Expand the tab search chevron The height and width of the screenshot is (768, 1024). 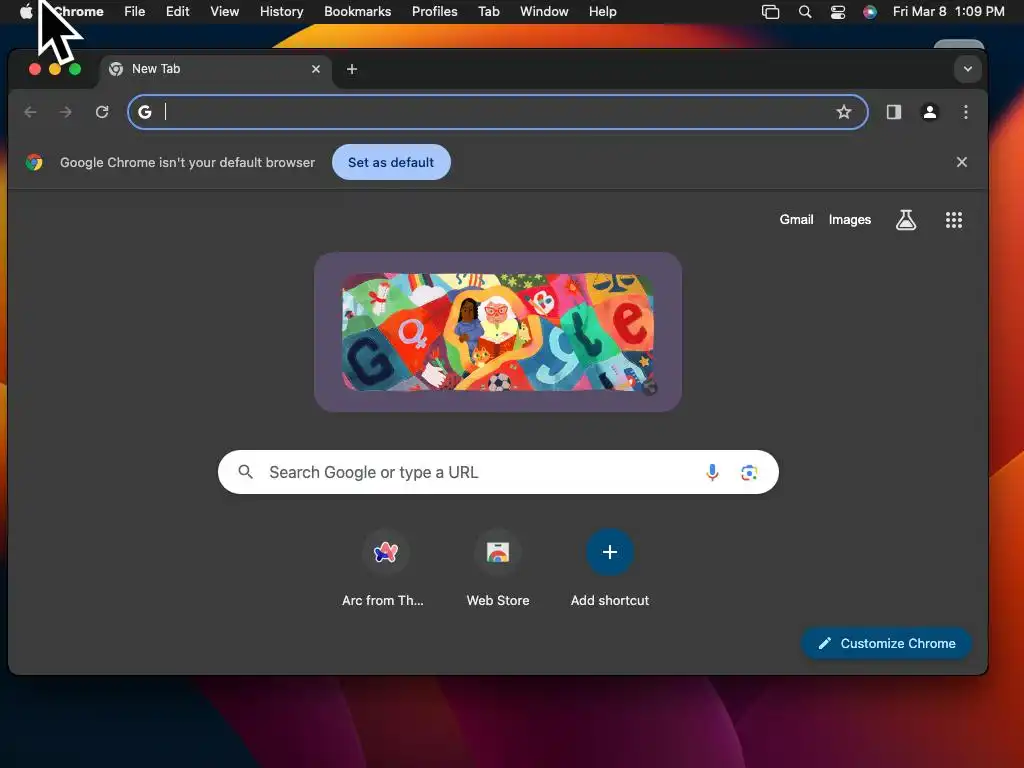(968, 69)
